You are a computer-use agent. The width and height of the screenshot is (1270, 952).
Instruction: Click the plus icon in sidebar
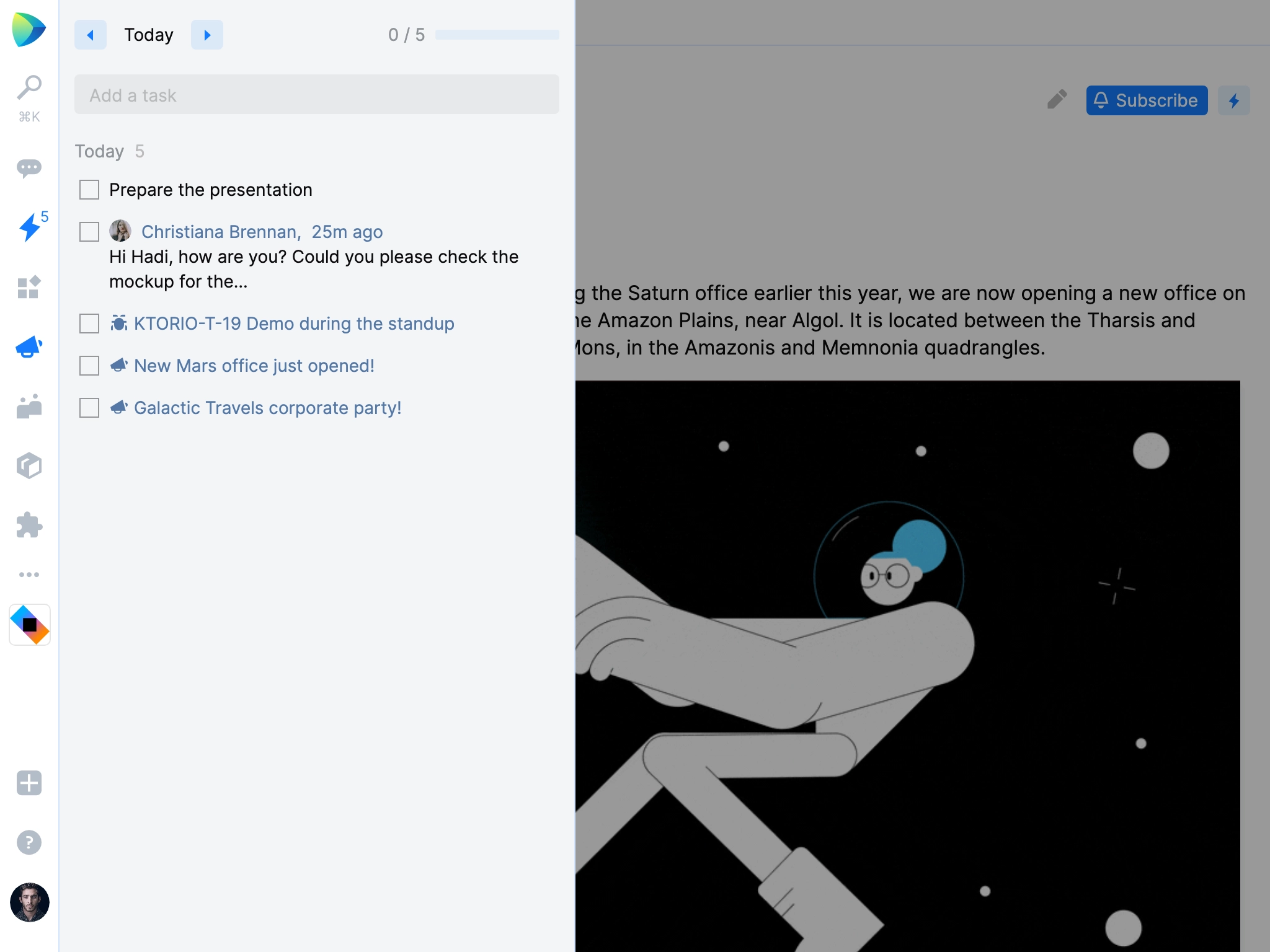(29, 783)
